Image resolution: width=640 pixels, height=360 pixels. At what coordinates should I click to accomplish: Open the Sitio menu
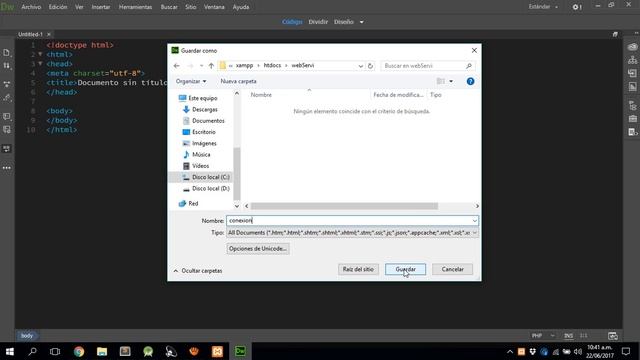[191, 7]
